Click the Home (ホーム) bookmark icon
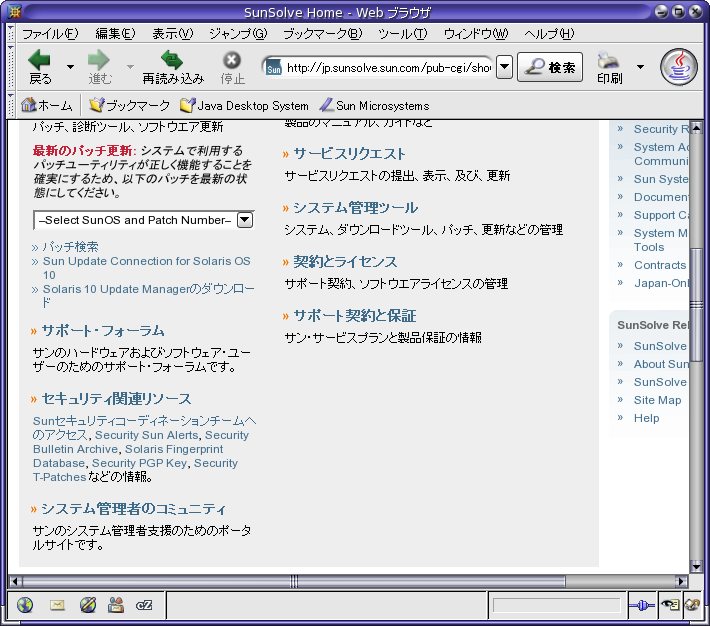This screenshot has height=626, width=710. [x=29, y=105]
